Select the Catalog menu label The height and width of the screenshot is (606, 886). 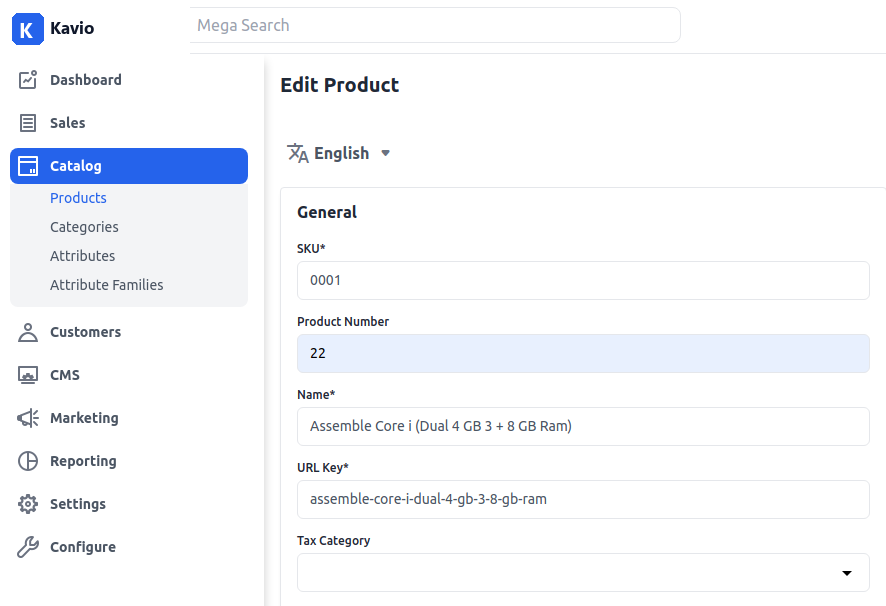[x=76, y=166]
